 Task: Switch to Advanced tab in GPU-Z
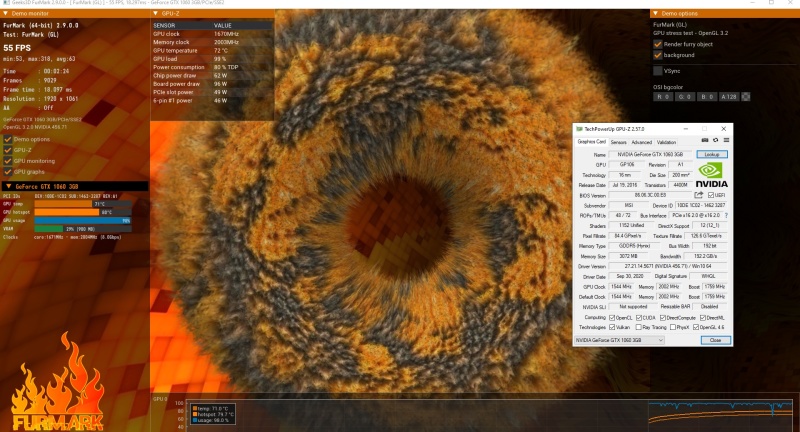click(641, 142)
